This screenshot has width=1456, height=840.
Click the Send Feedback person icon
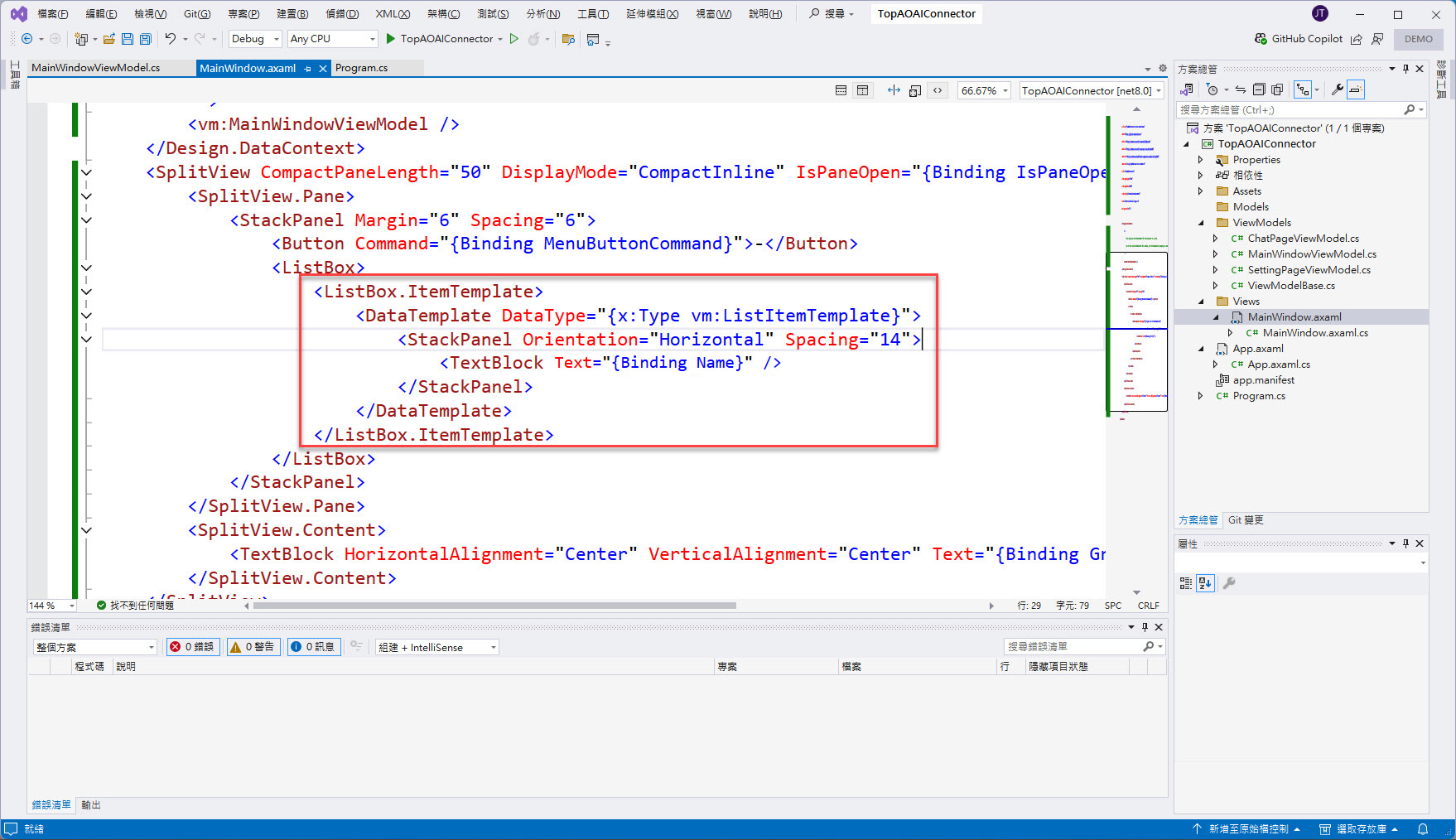coord(1377,39)
